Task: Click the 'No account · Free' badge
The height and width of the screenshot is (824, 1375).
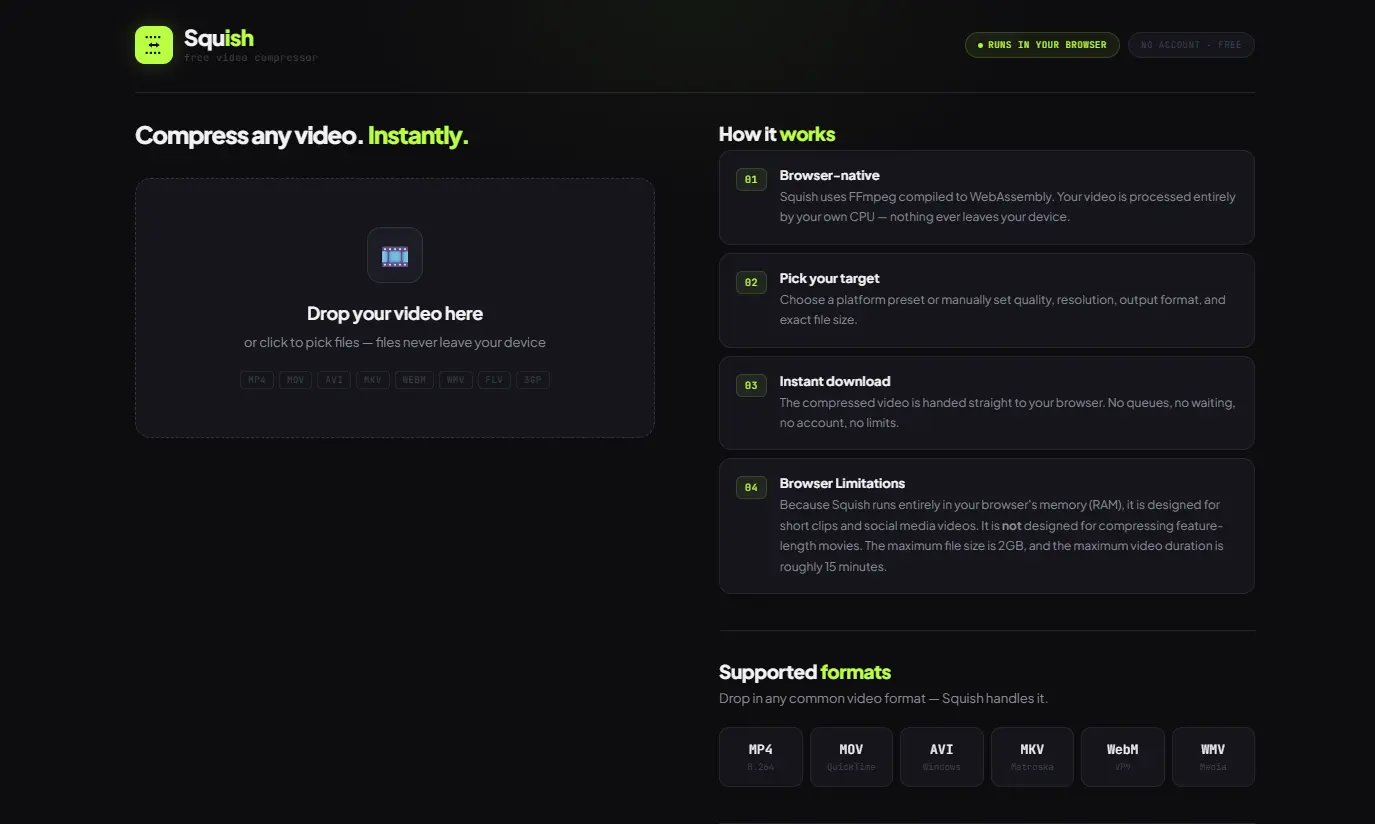Action: [x=1191, y=45]
